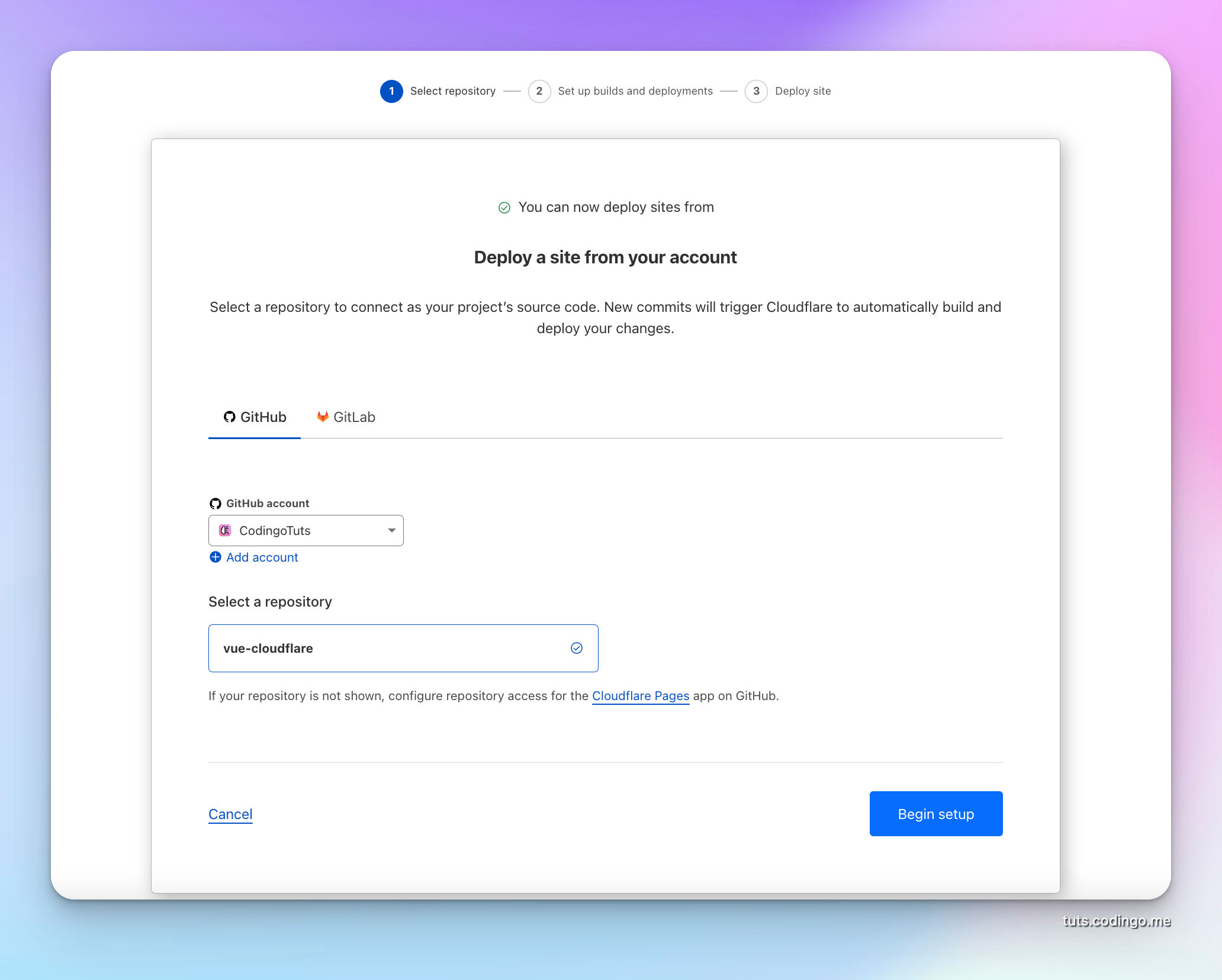
Task: Click the dropdown caret arrow in account selector
Action: tap(391, 530)
